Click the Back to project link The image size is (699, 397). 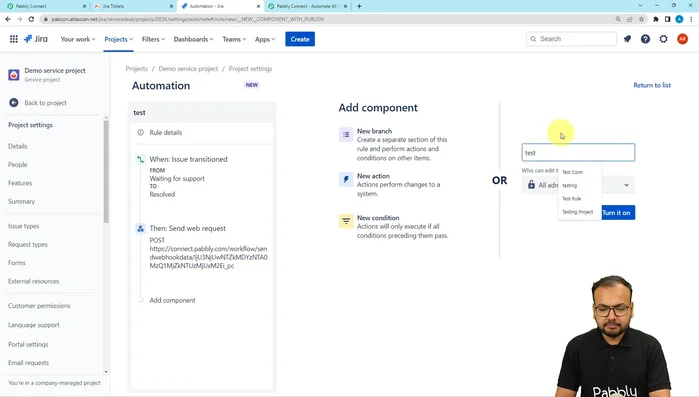(45, 103)
